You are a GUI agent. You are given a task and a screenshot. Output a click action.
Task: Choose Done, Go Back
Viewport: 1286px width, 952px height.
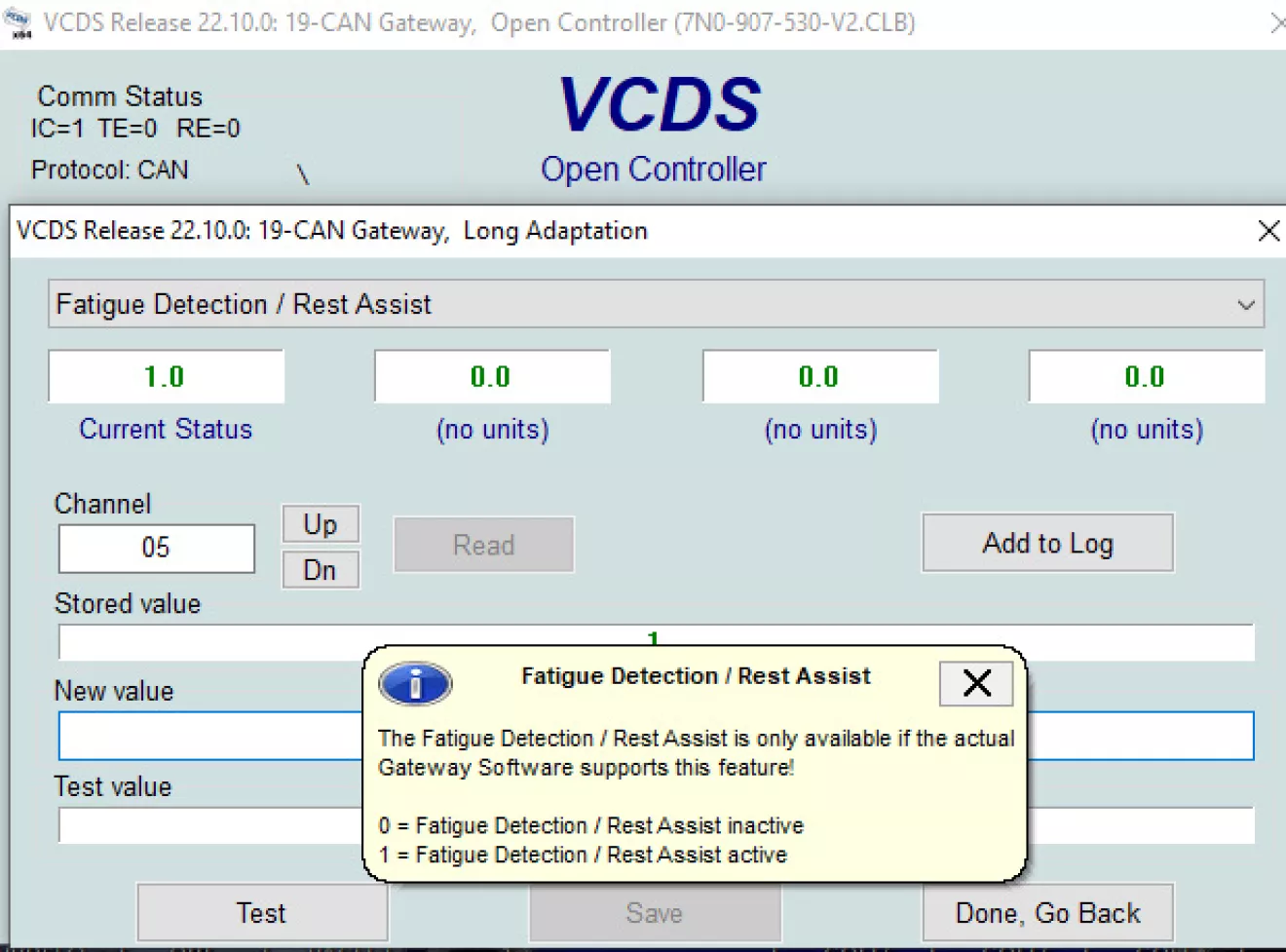tap(1047, 913)
